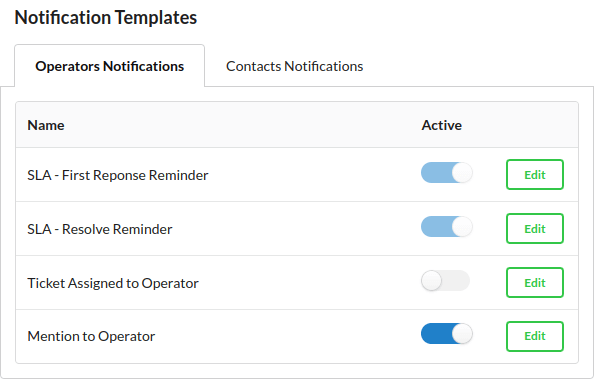Select the 'Ticket Assigned to Operator' row text

pyautogui.click(x=113, y=283)
